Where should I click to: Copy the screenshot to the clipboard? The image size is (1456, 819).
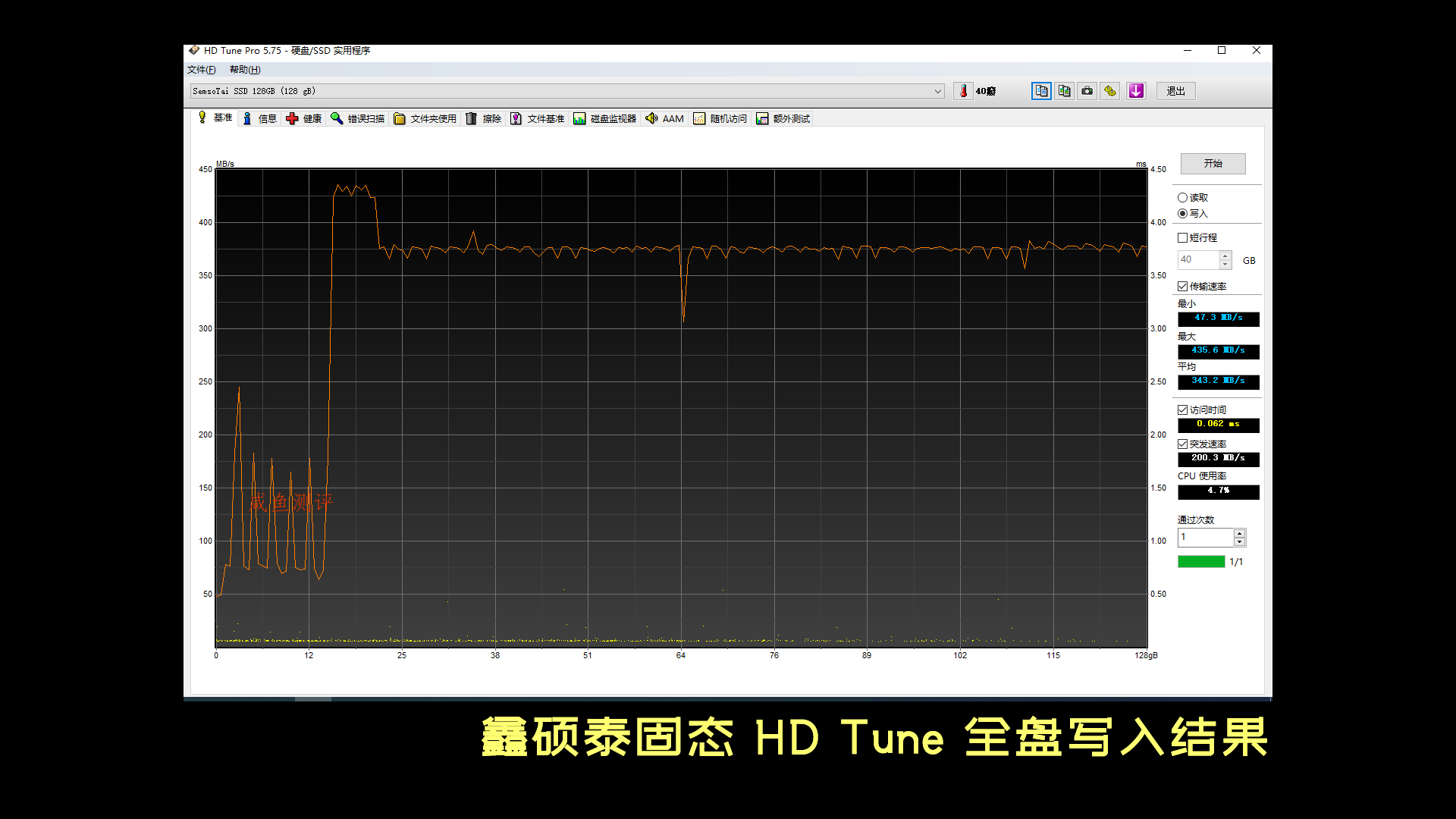(x=1065, y=91)
